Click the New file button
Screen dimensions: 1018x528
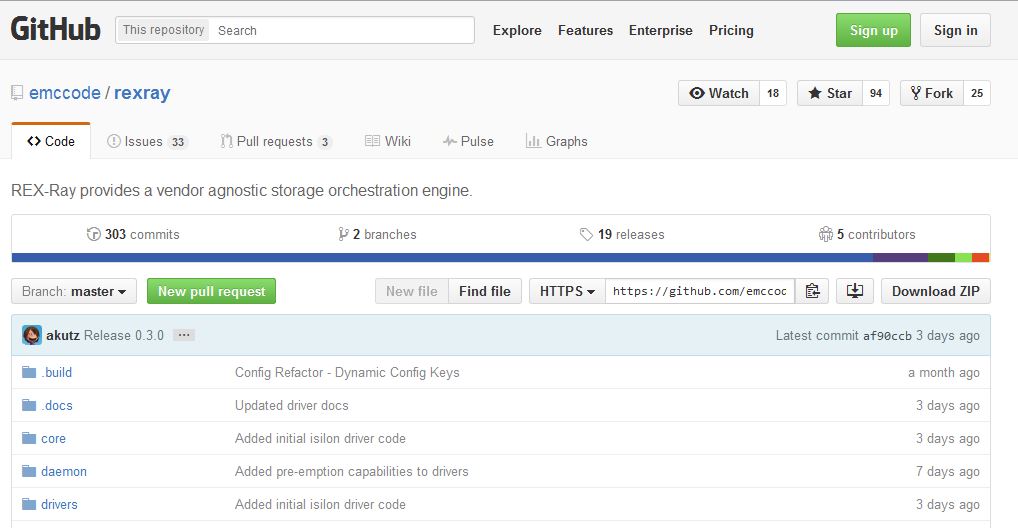click(412, 291)
